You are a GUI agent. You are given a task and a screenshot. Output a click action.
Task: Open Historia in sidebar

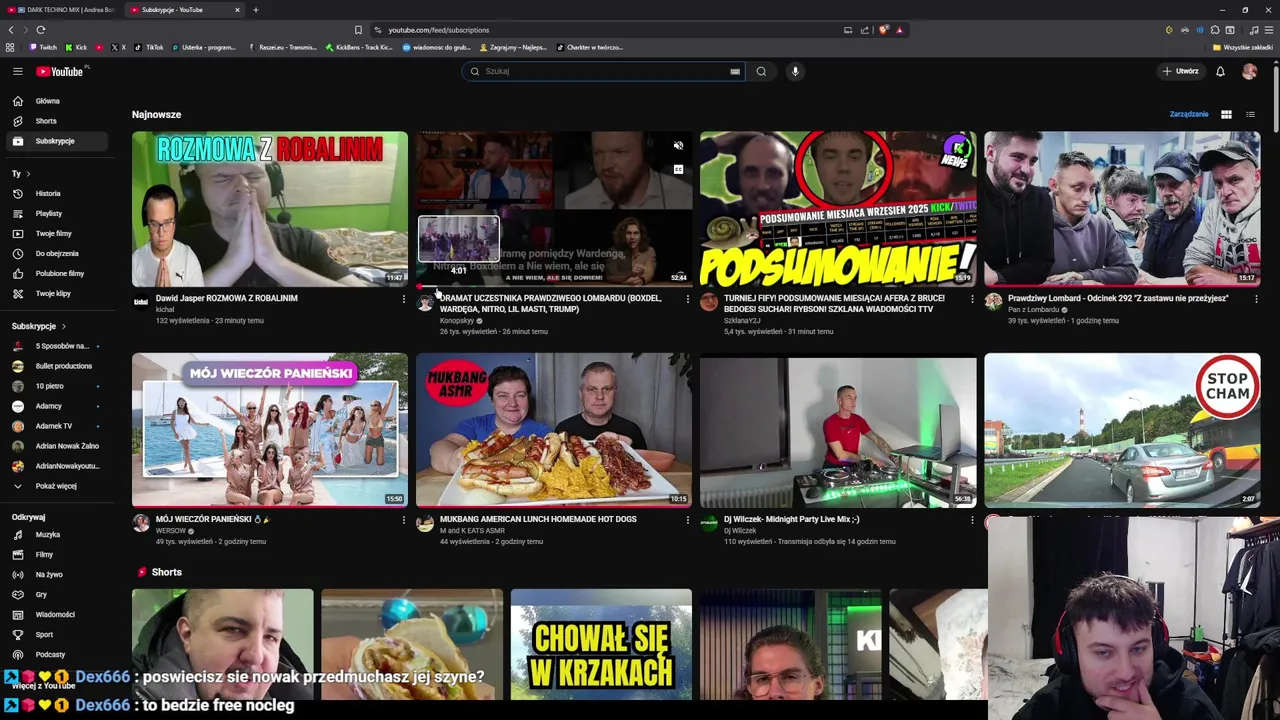[x=58, y=193]
